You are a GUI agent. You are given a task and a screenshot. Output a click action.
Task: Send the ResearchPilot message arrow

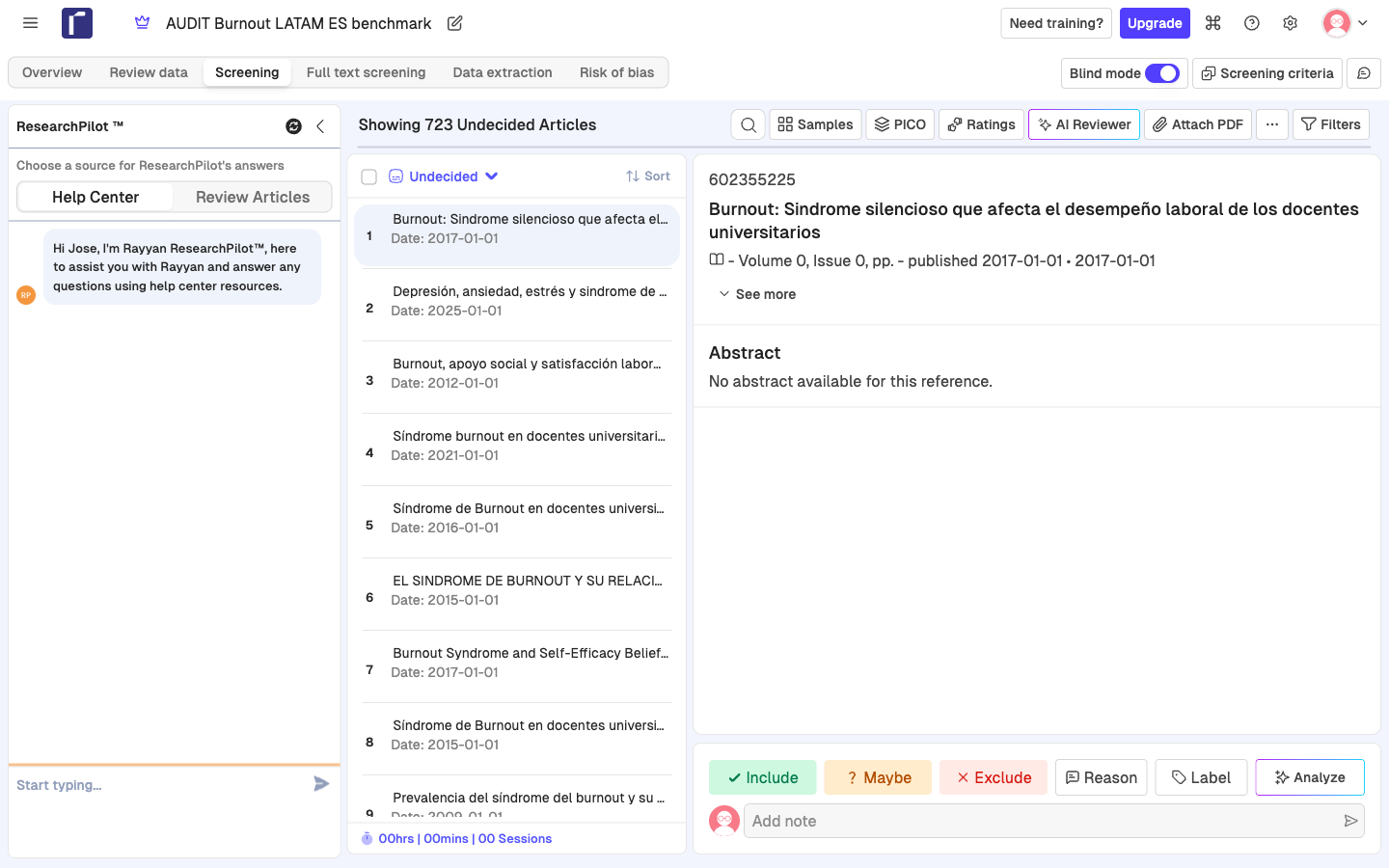pyautogui.click(x=322, y=784)
